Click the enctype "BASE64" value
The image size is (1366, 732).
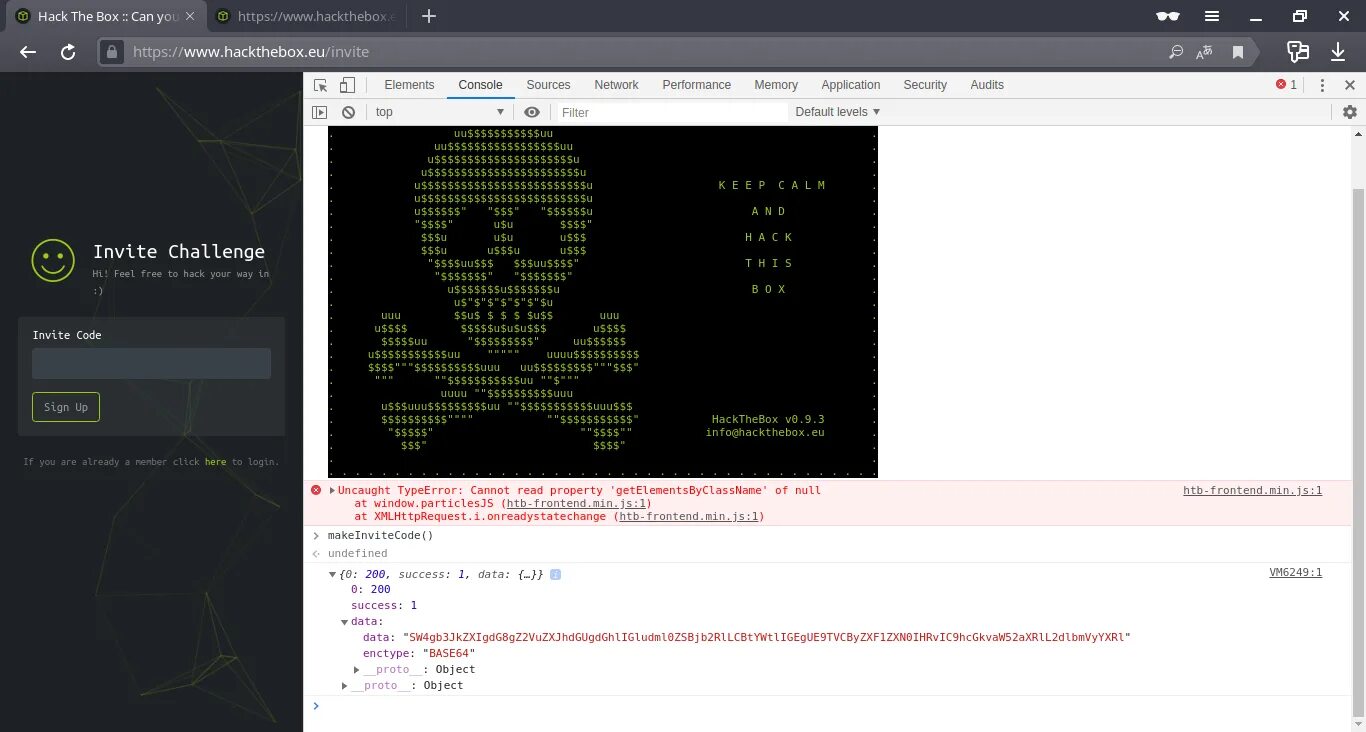(449, 653)
